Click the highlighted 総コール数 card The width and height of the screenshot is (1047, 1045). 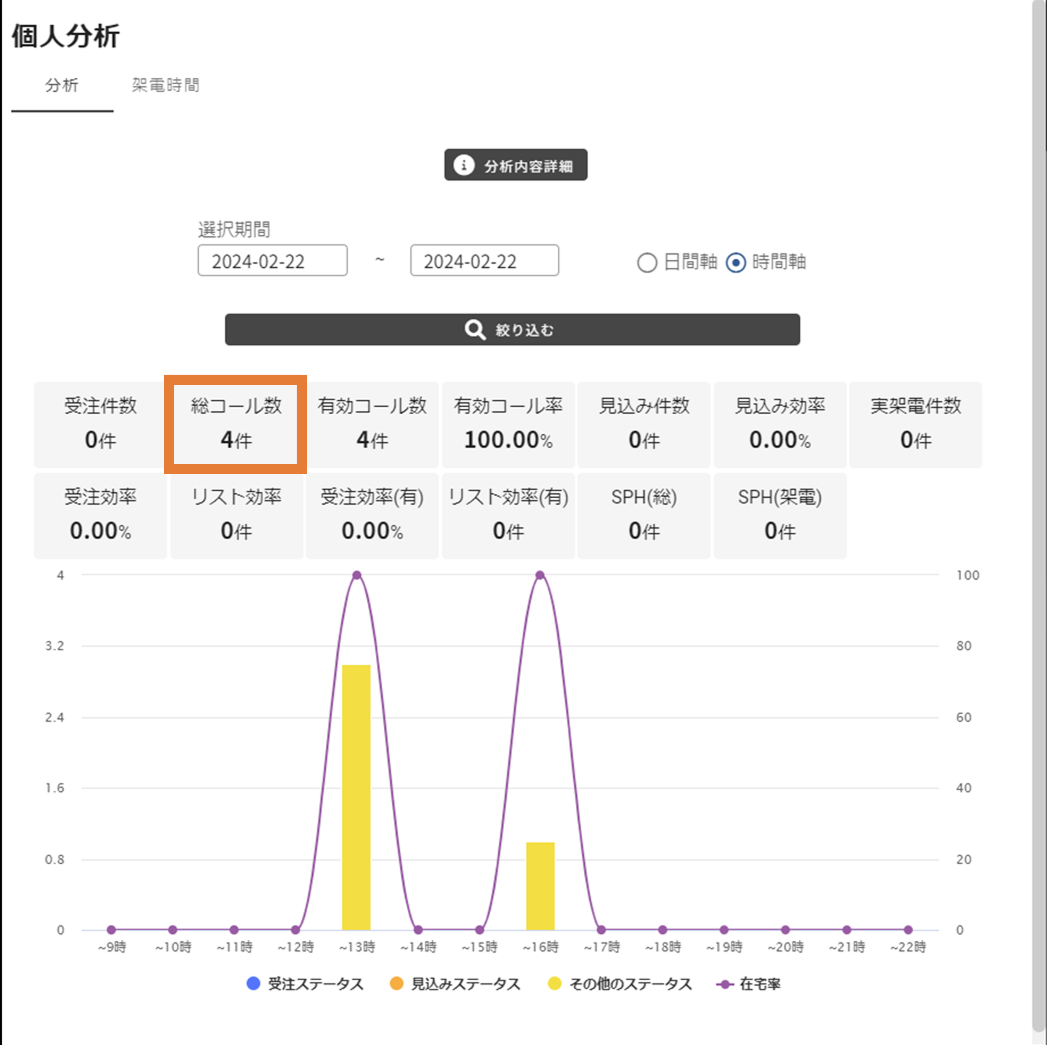tap(236, 423)
